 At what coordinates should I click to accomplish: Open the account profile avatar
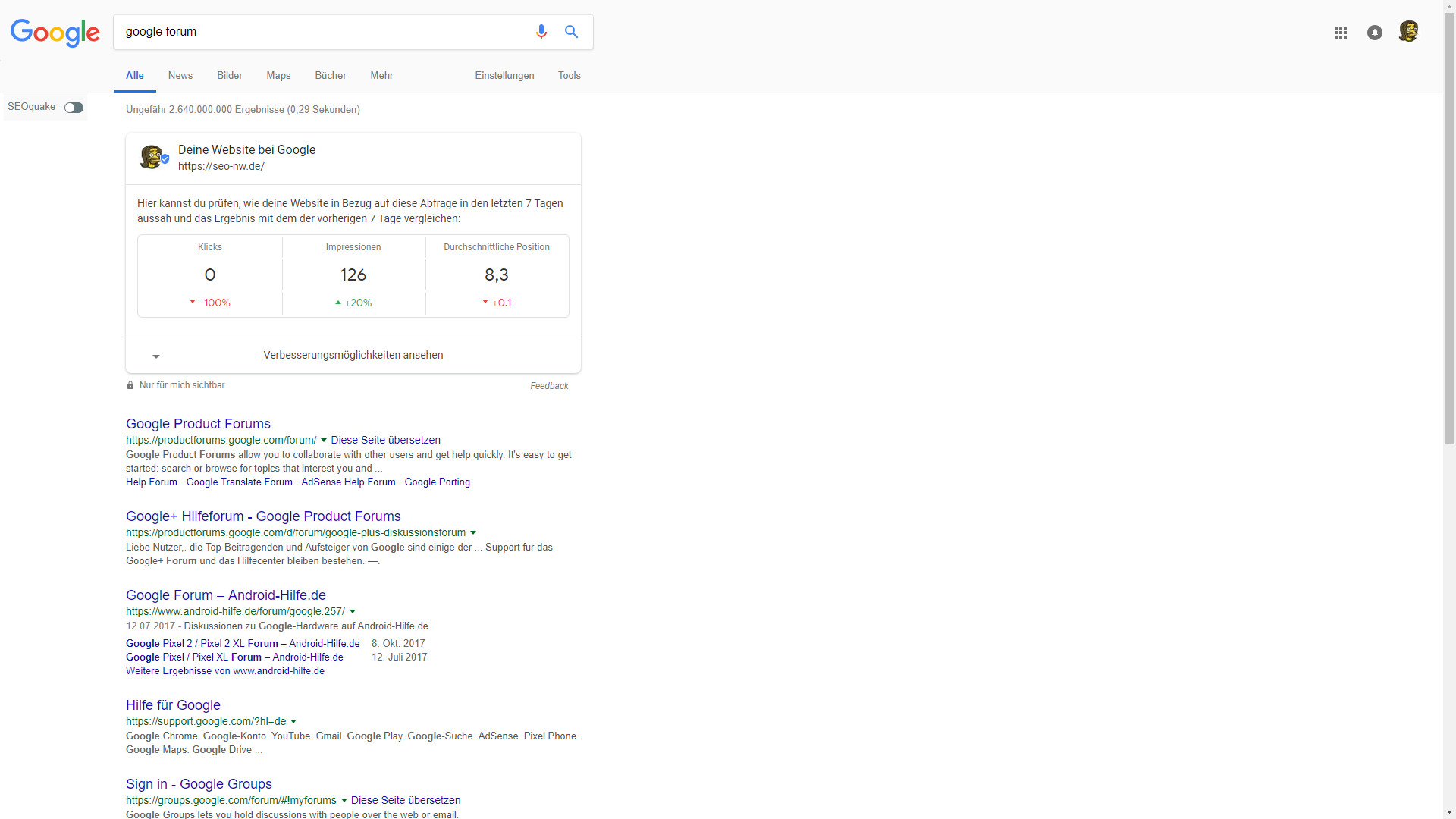(x=1408, y=31)
